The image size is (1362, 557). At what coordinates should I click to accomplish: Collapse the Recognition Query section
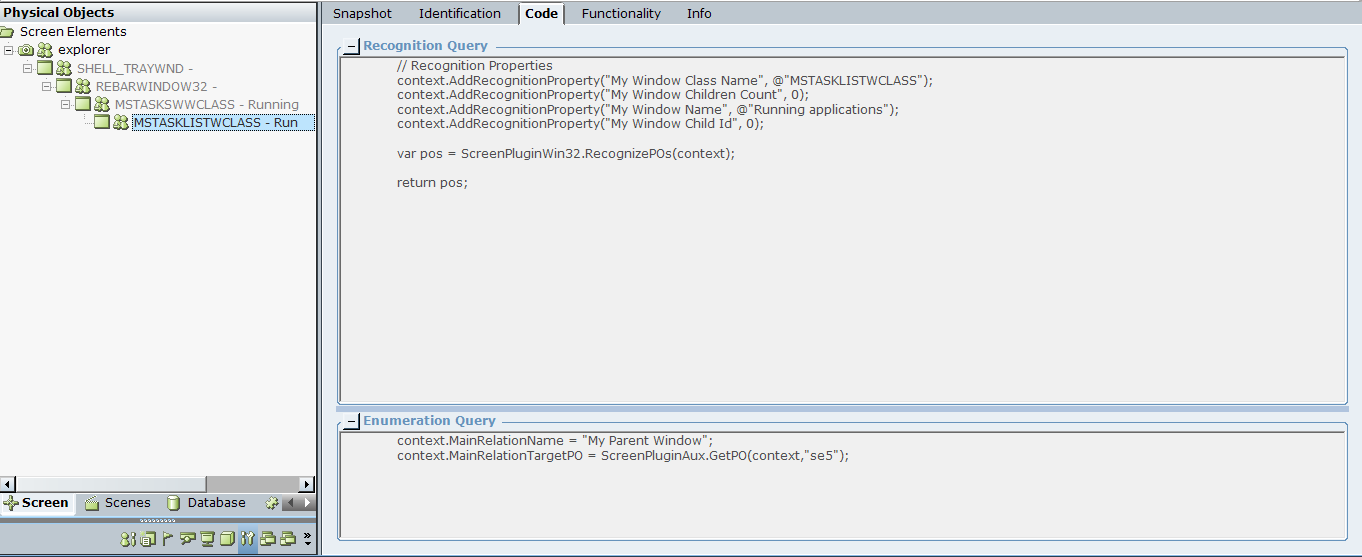pyautogui.click(x=351, y=46)
